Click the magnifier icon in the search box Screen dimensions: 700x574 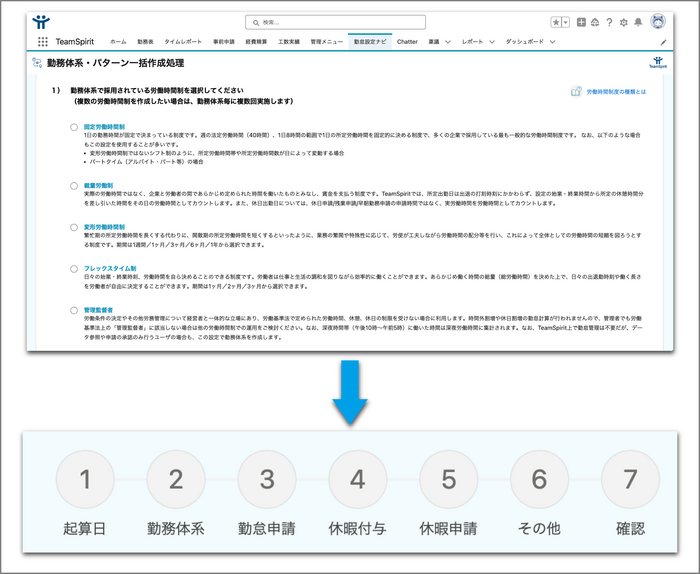[256, 22]
